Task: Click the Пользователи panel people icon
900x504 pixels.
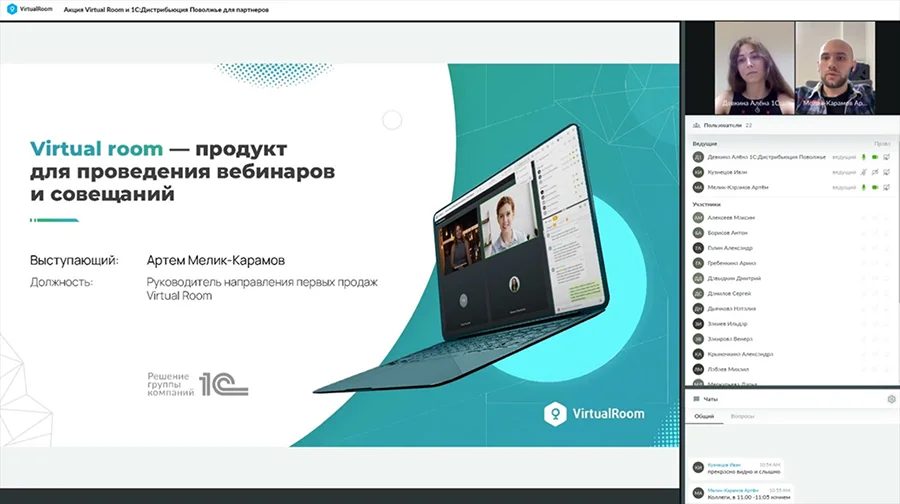Action: pos(696,125)
